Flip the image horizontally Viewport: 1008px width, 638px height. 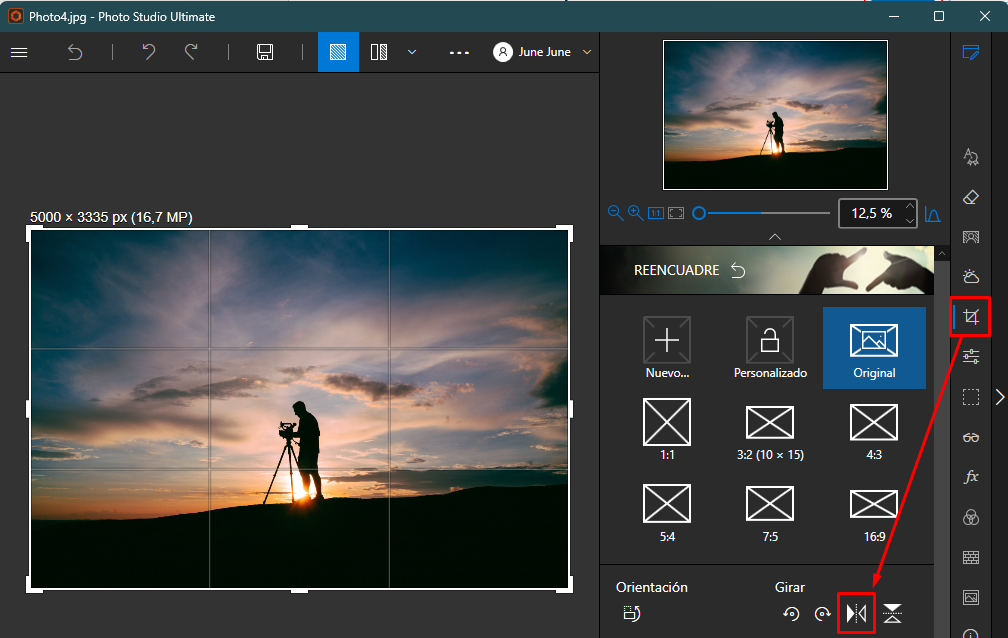[857, 614]
